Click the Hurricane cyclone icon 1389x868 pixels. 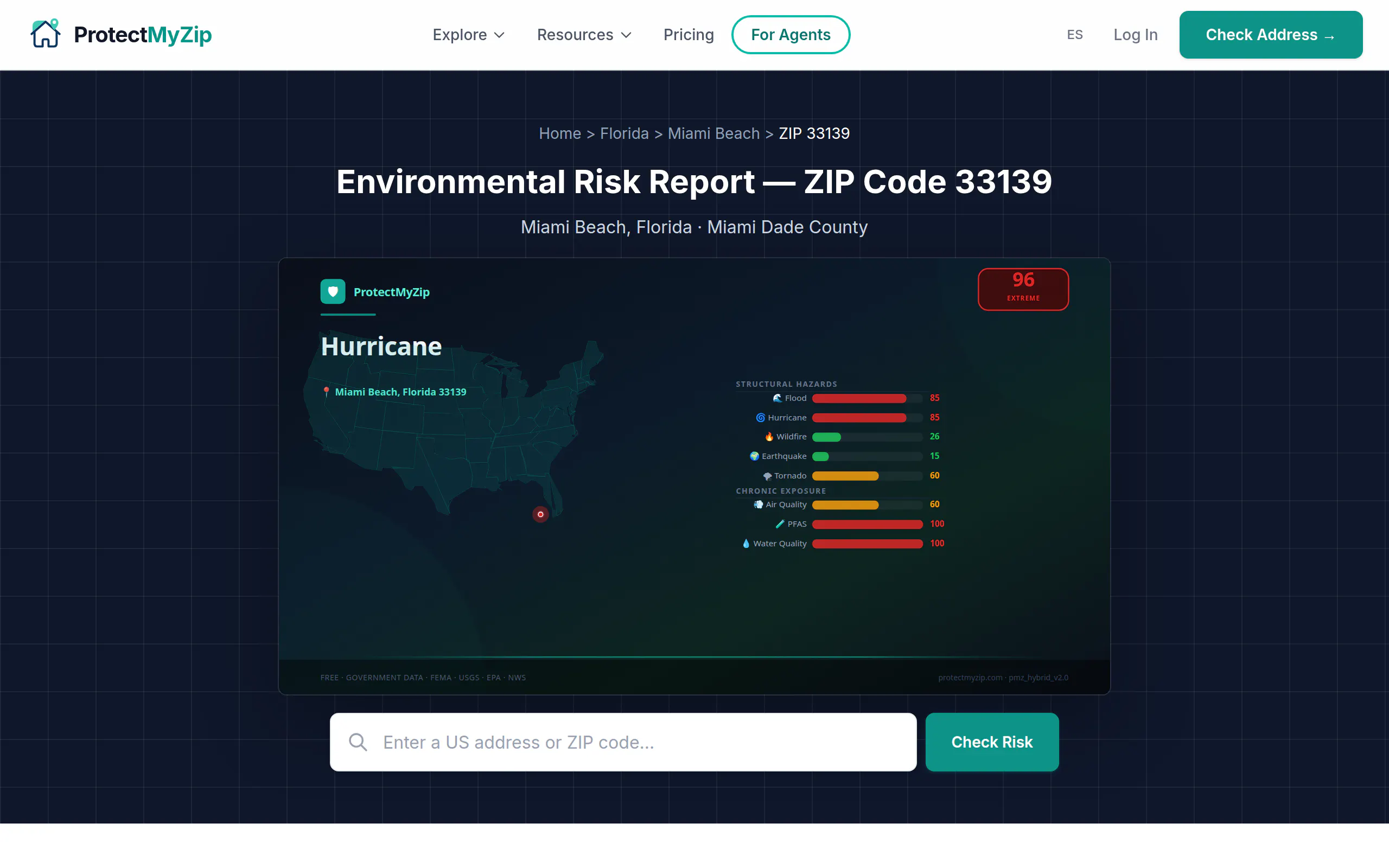pyautogui.click(x=760, y=417)
